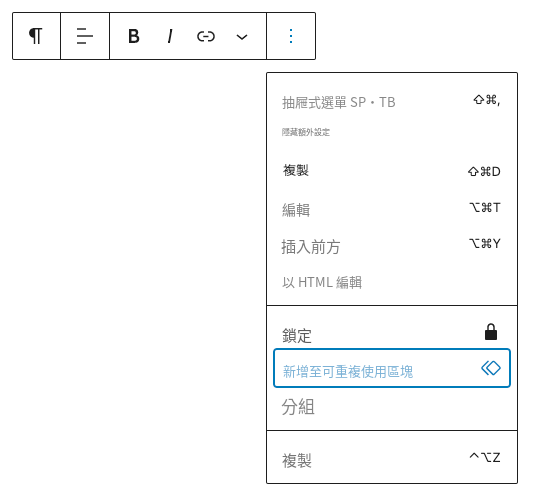Open the text alignment options
The width and height of the screenshot is (535, 501).
tap(85, 36)
